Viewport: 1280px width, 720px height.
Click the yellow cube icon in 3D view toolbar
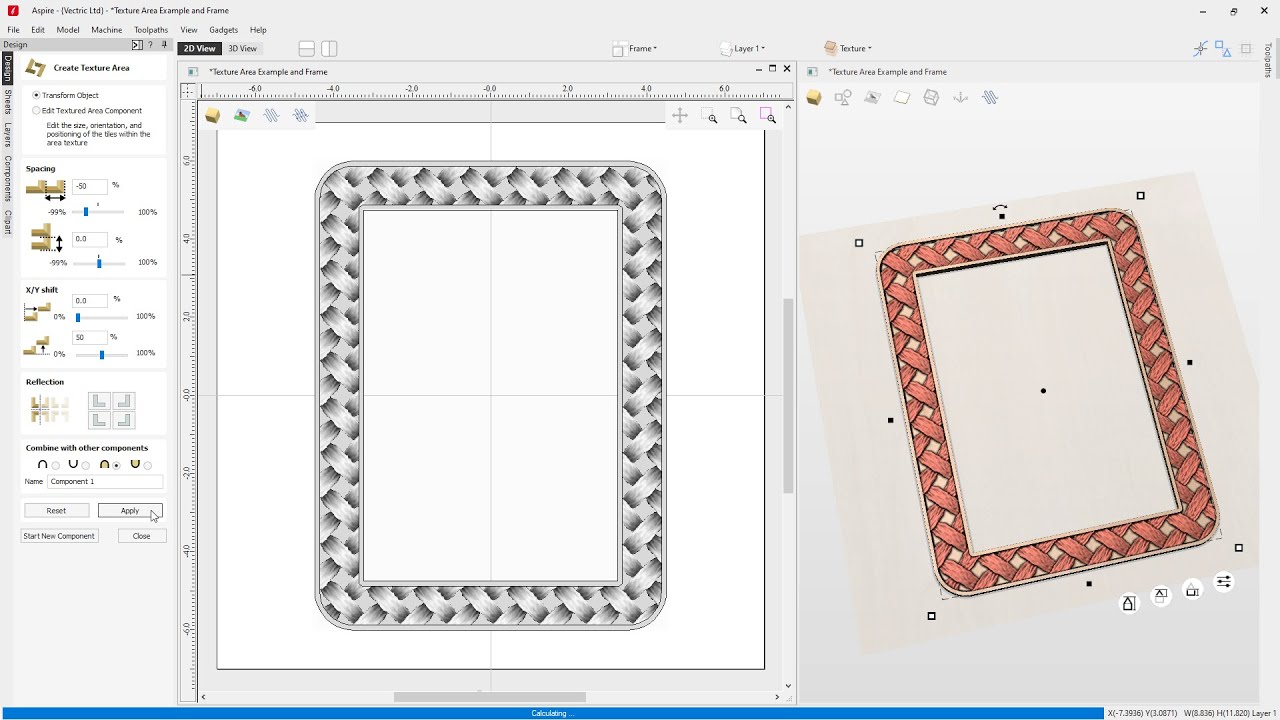[814, 97]
